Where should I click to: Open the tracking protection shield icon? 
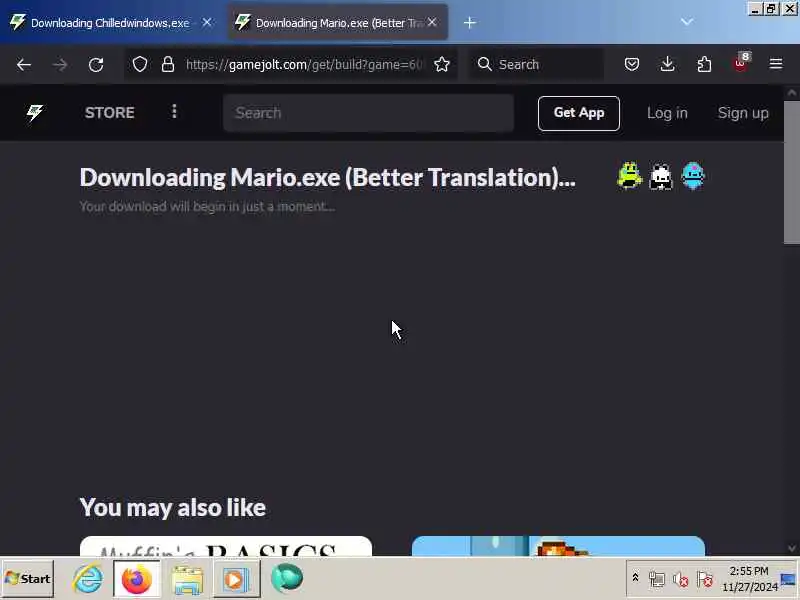140,65
